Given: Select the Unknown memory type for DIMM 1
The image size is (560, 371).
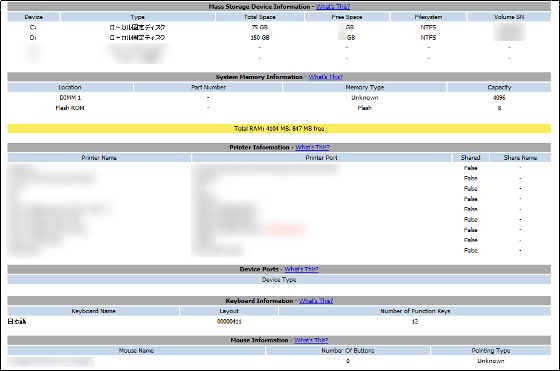Looking at the screenshot, I should coord(365,97).
